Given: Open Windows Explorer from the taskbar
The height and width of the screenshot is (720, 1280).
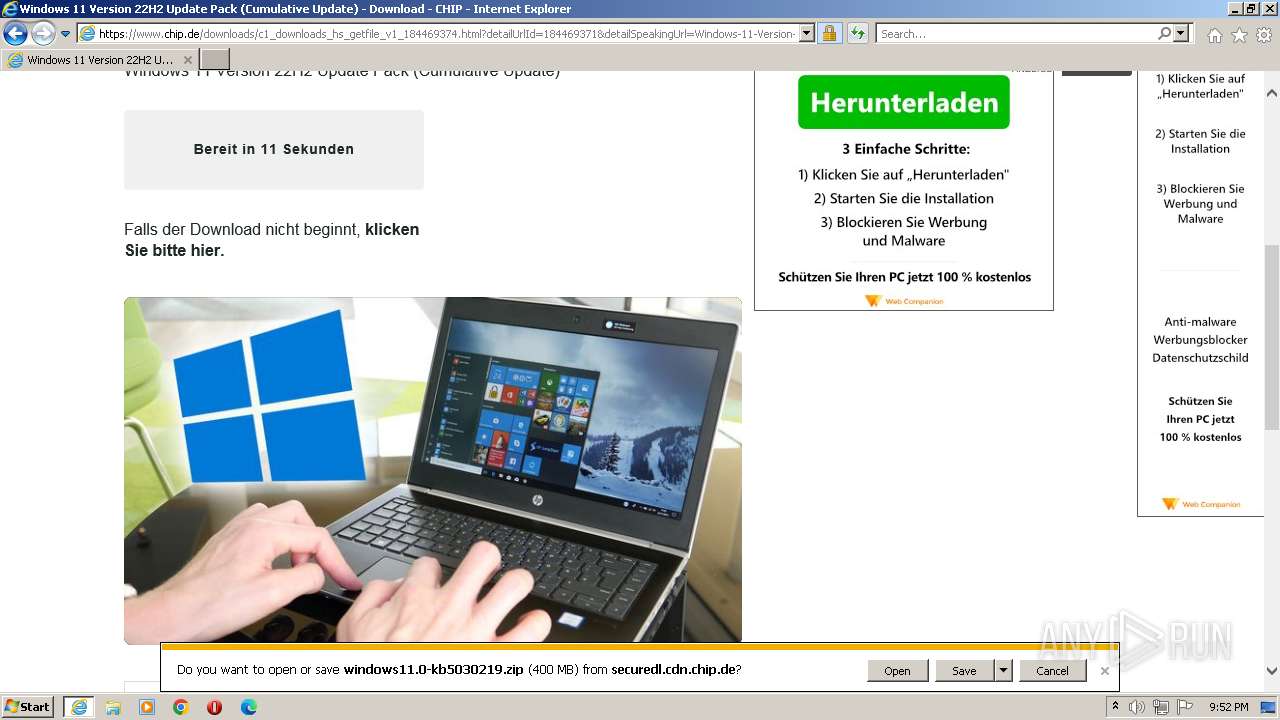Looking at the screenshot, I should coord(113,707).
